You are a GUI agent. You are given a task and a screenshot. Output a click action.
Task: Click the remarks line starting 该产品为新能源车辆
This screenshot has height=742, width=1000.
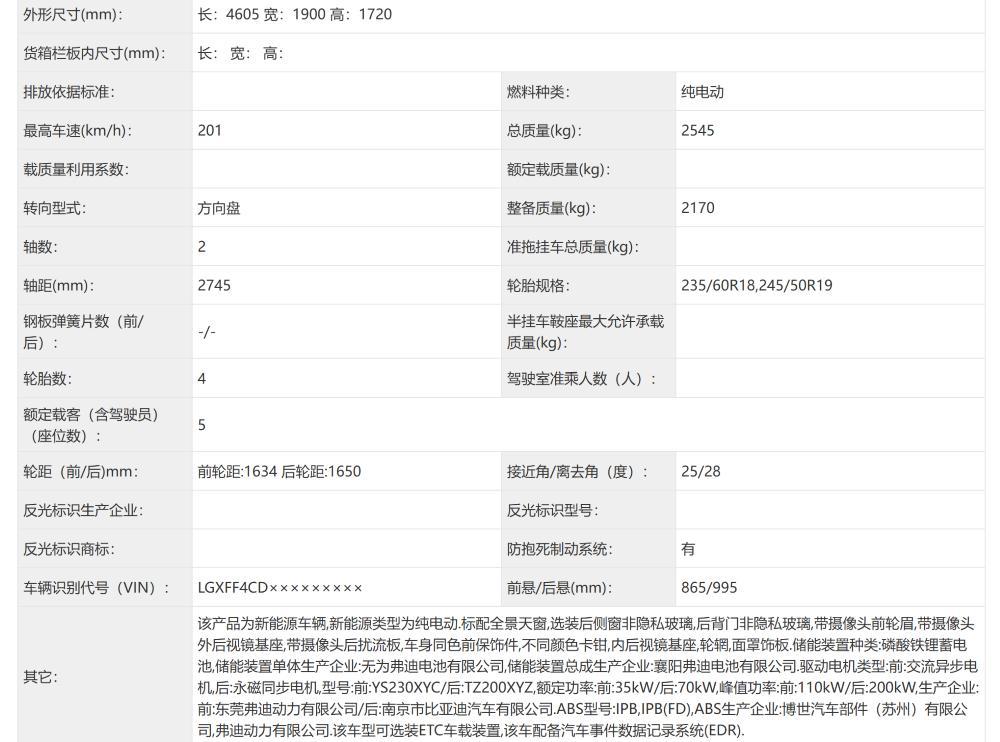[585, 624]
